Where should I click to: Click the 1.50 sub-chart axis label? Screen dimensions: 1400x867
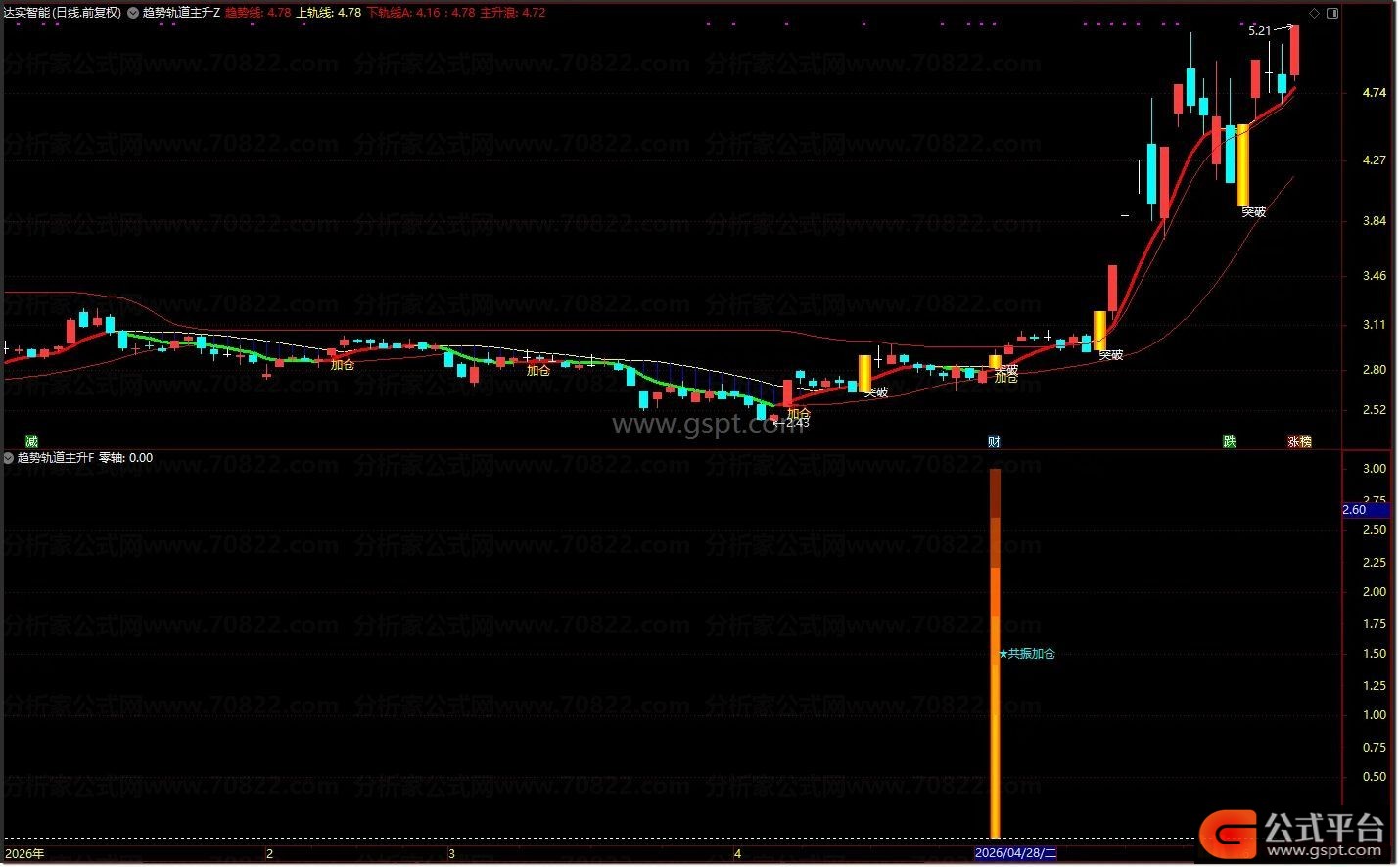click(x=1375, y=653)
